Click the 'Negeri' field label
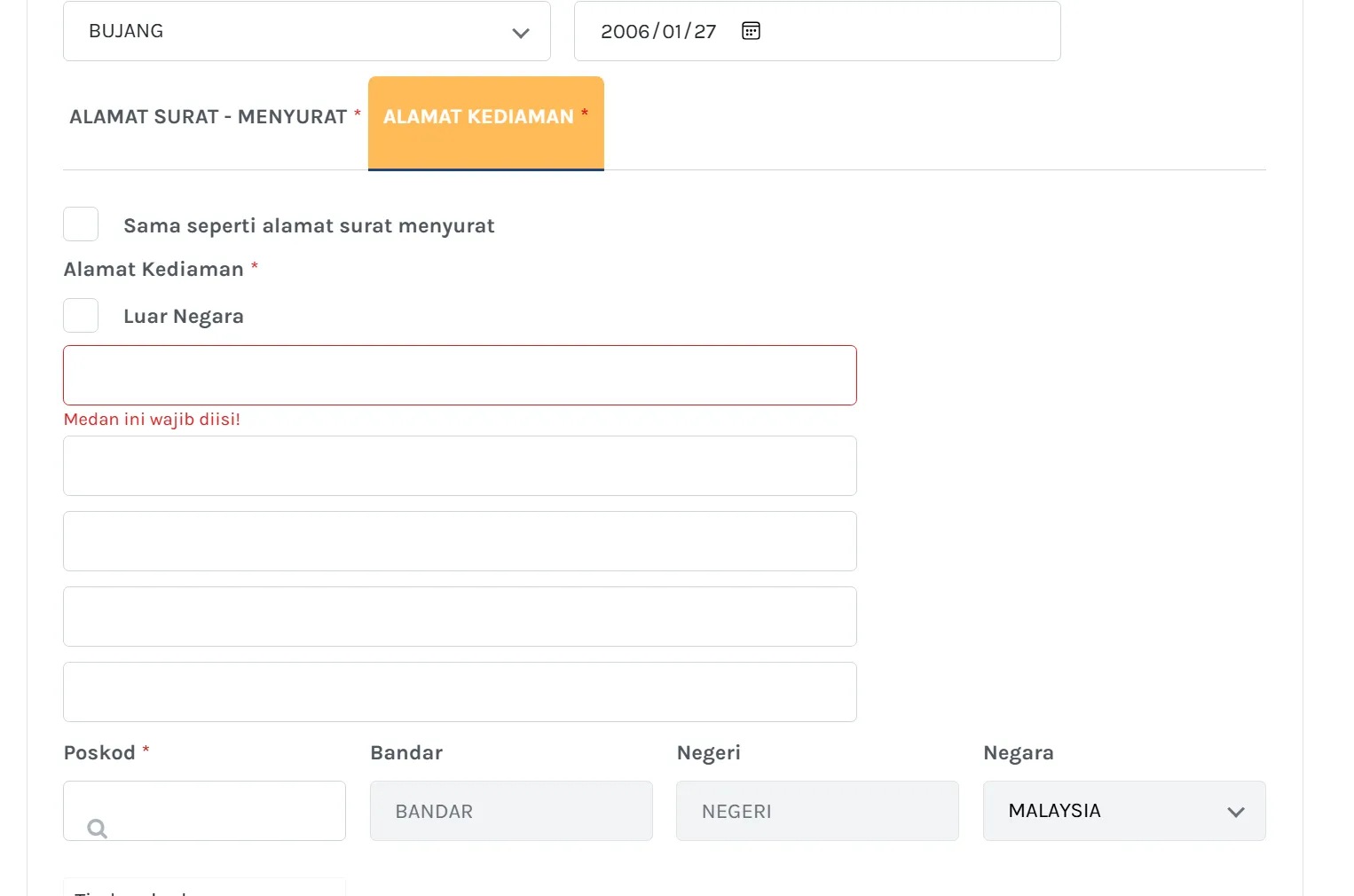Image resolution: width=1354 pixels, height=896 pixels. click(708, 754)
